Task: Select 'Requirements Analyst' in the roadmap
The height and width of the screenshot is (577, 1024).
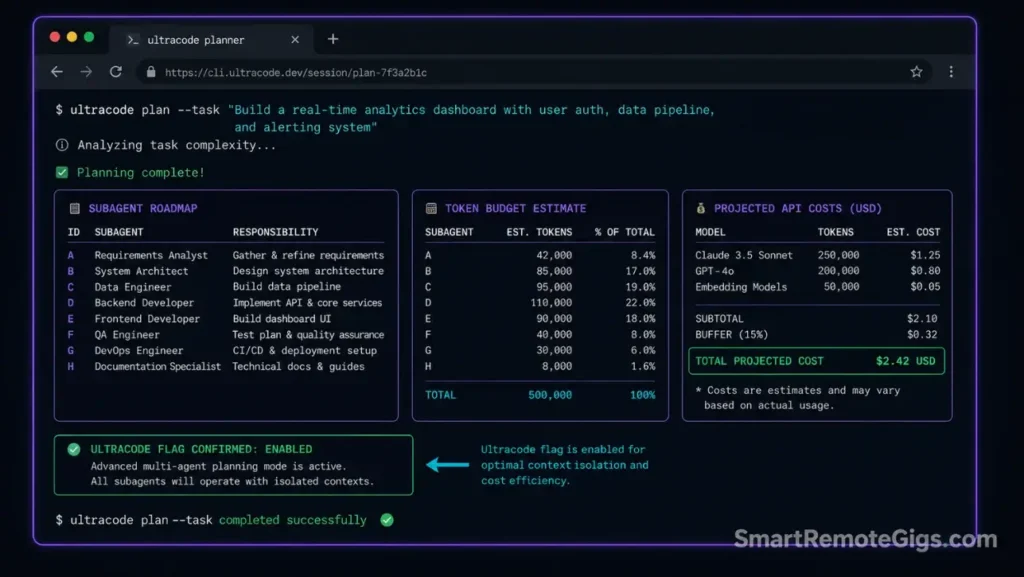Action: [151, 255]
